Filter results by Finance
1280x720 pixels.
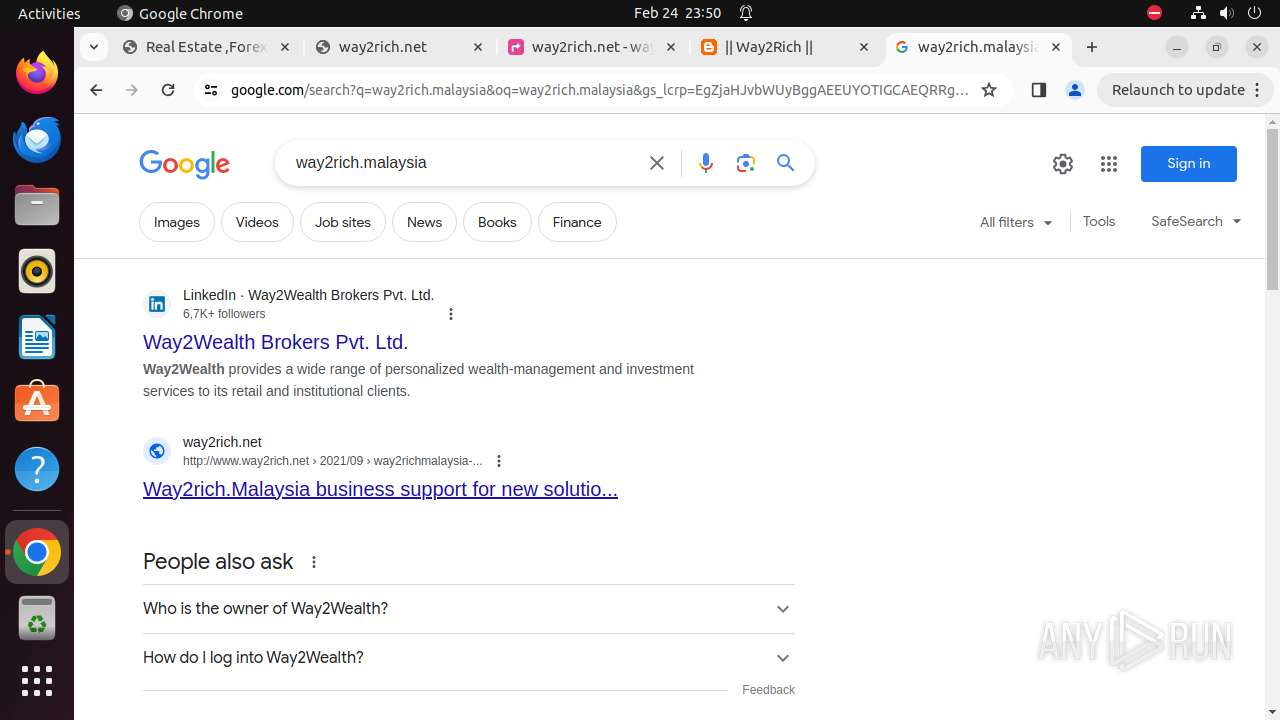pyautogui.click(x=577, y=222)
